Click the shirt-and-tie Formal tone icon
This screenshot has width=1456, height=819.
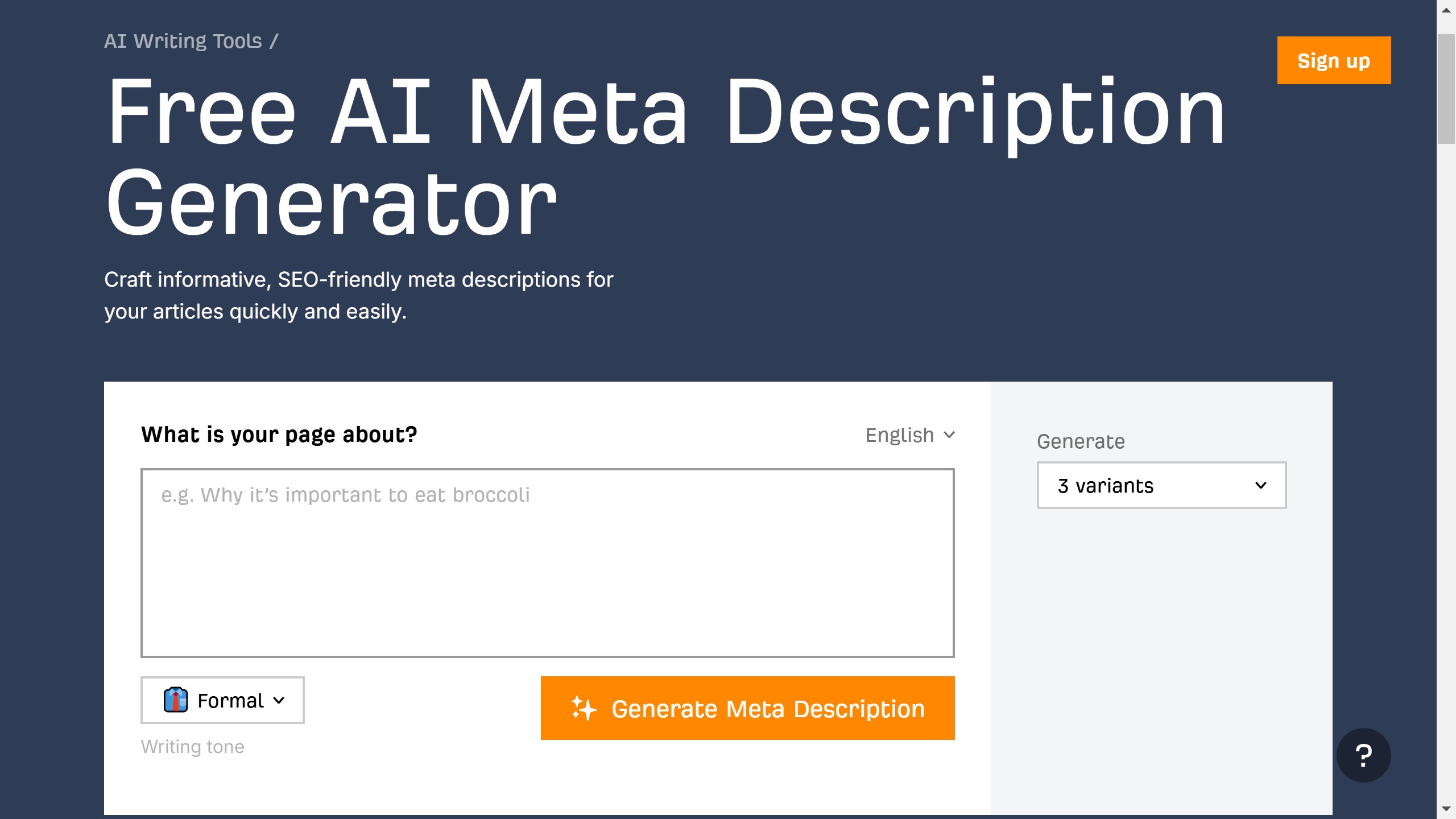(x=175, y=700)
